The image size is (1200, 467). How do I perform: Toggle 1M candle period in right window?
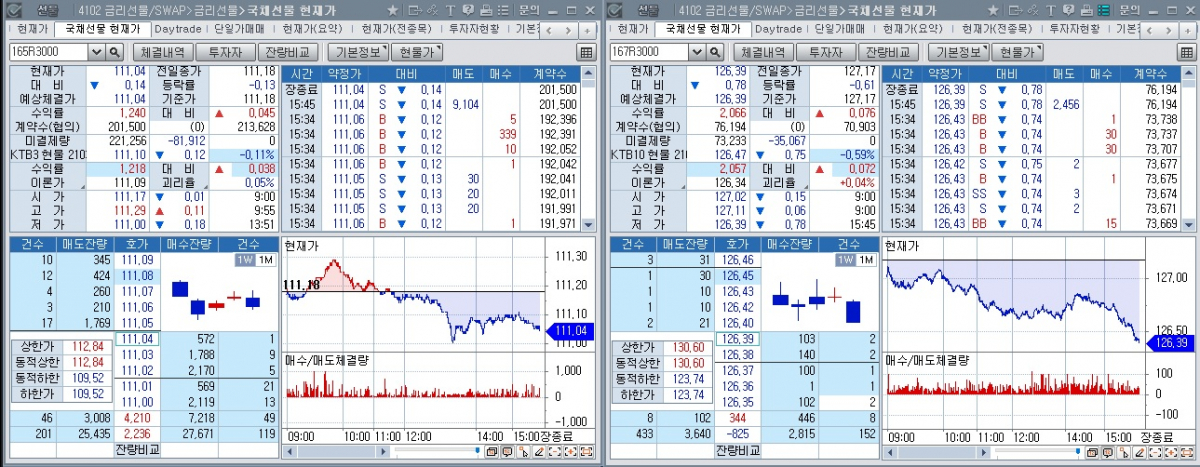pyautogui.click(x=866, y=260)
